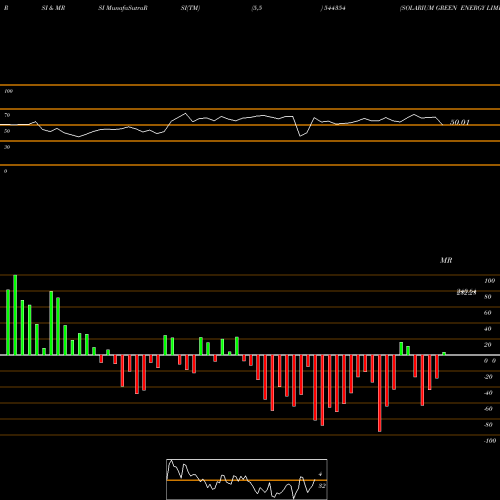Click the '30' level label on the RSI axis
The width and height of the screenshot is (500, 500).
[x=7, y=147]
